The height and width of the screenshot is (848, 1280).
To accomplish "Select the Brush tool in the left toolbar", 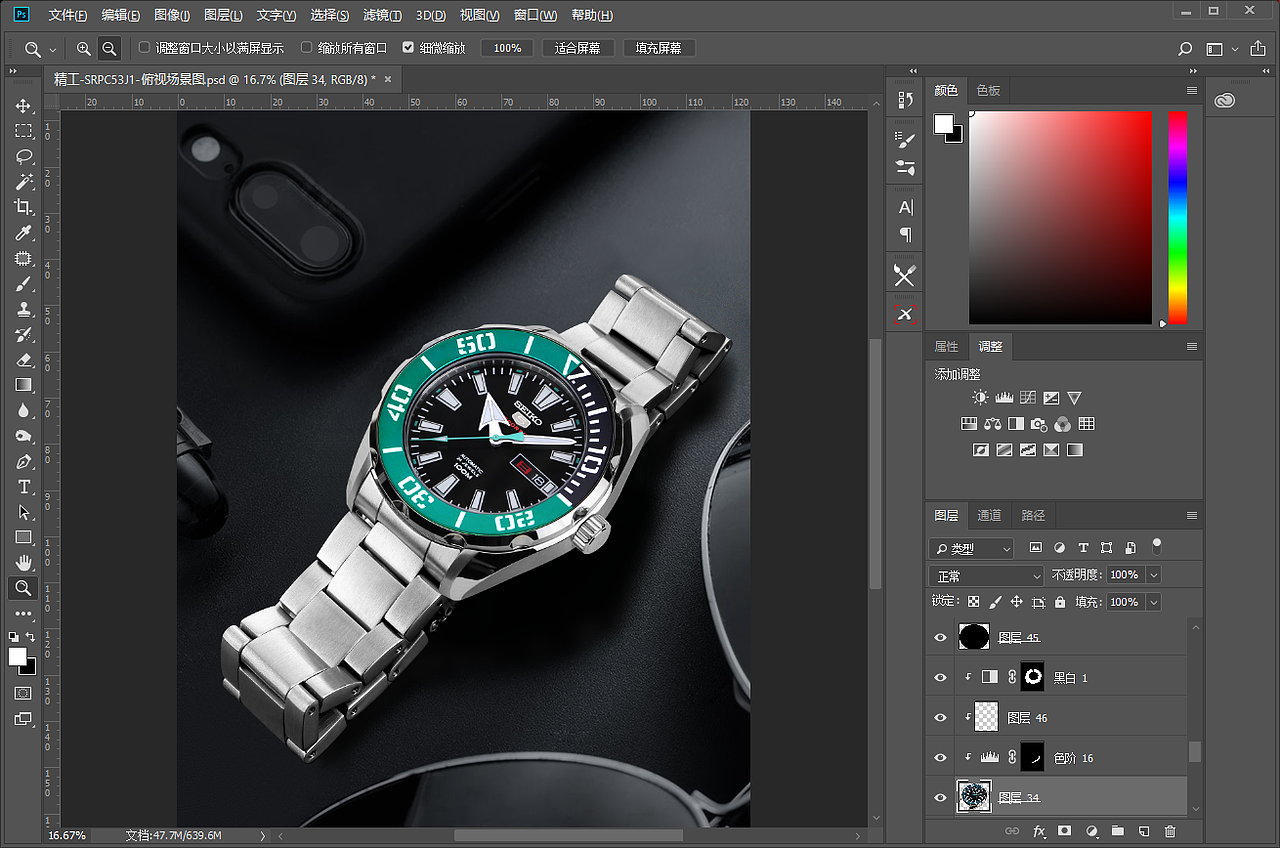I will [23, 284].
